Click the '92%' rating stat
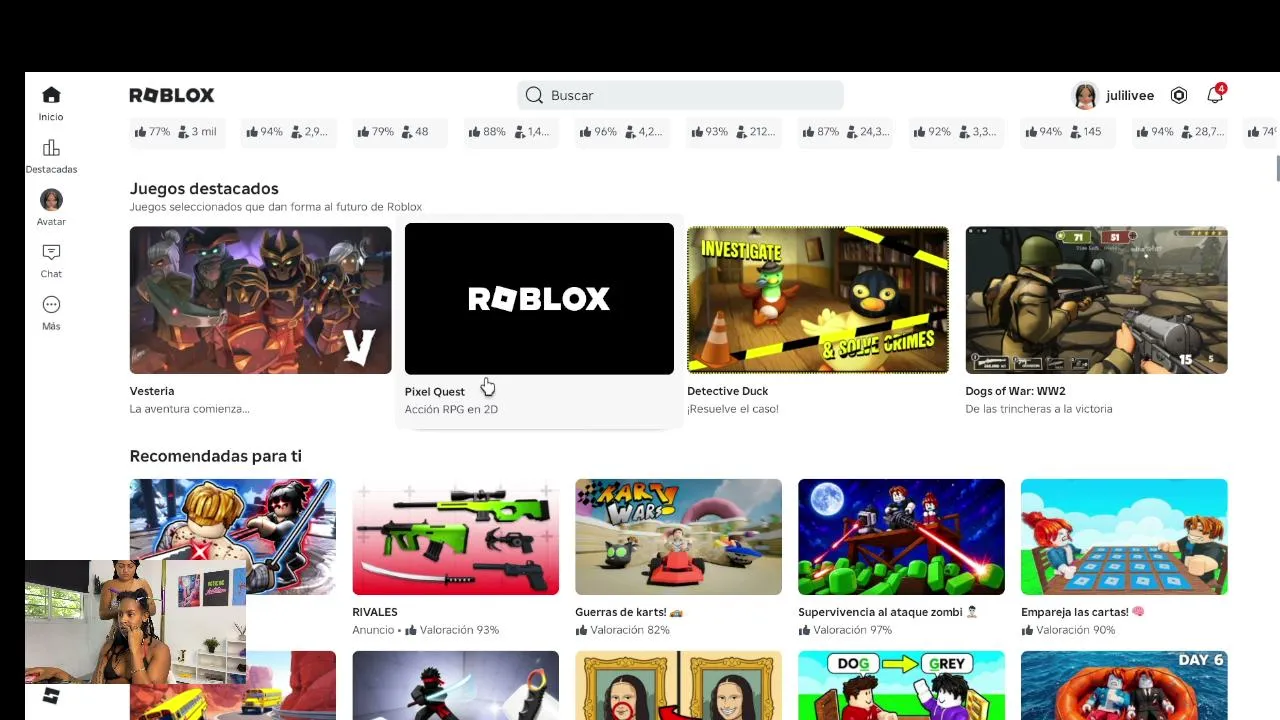1280x720 pixels. tap(932, 132)
